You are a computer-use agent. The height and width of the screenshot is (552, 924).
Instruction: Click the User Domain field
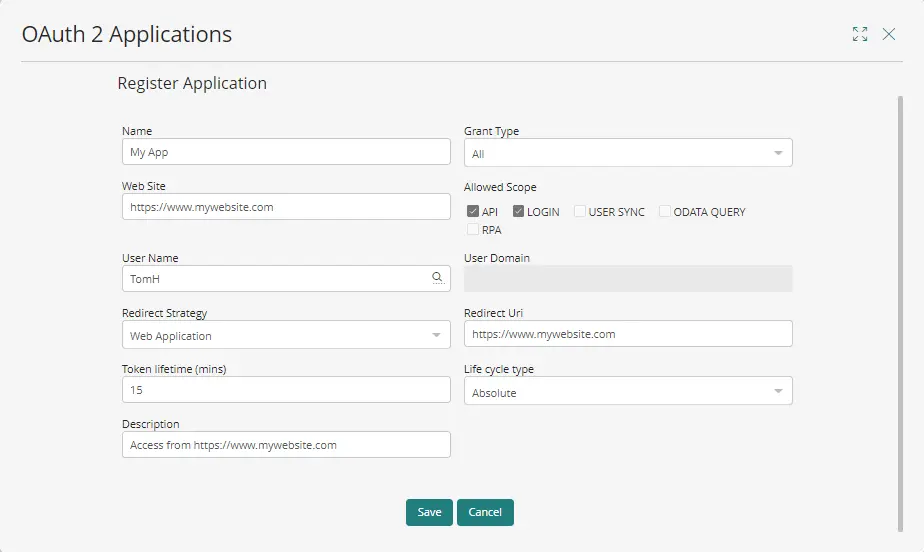click(x=628, y=279)
